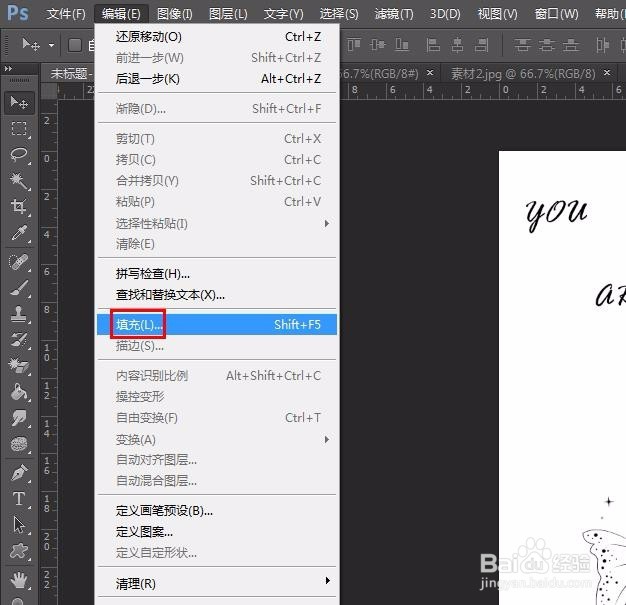Select the Paint Bucket tool
The height and width of the screenshot is (605, 626).
19,392
